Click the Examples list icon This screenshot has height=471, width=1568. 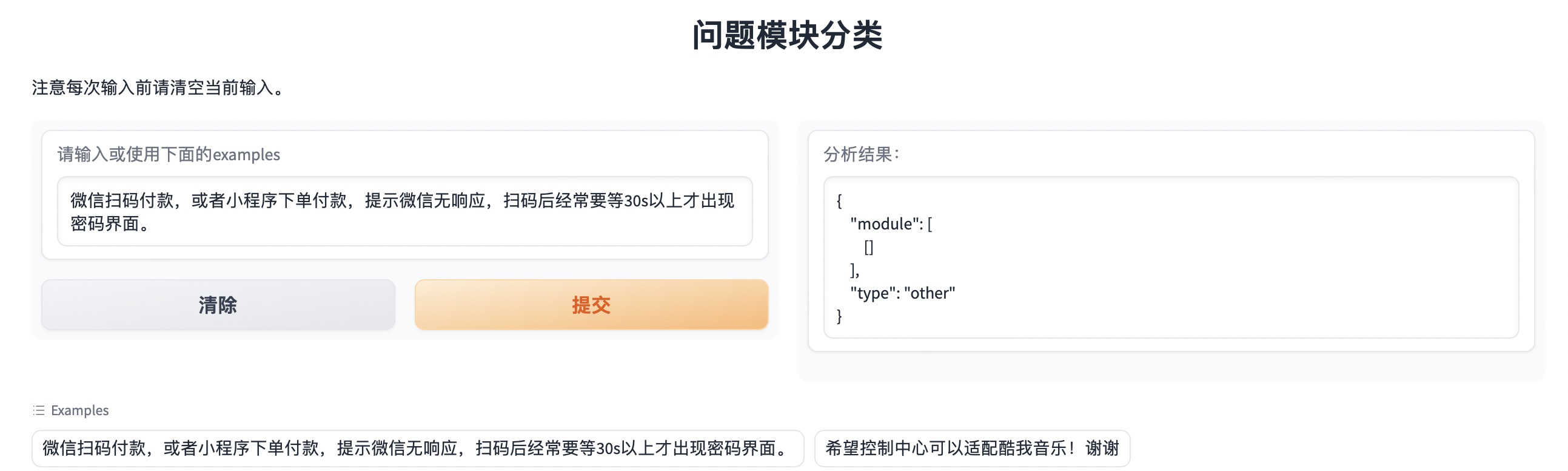coord(38,410)
